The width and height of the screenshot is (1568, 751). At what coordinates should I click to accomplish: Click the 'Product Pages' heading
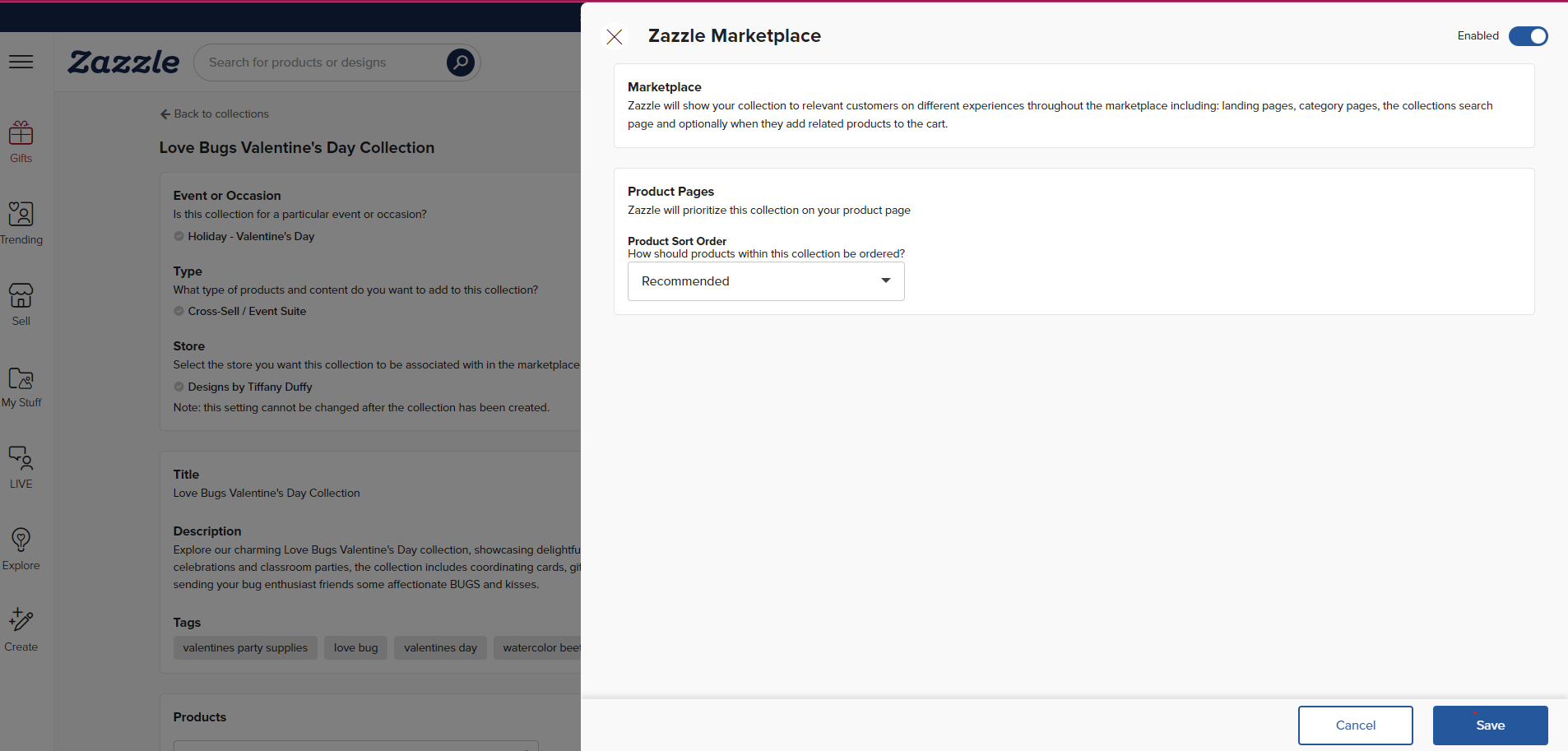click(670, 192)
